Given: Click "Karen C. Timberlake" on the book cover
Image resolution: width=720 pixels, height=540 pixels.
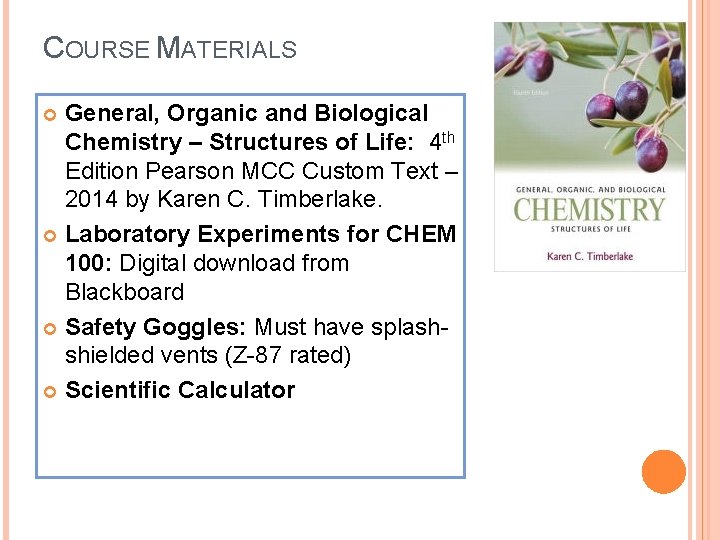Looking at the screenshot, I should point(589,256).
